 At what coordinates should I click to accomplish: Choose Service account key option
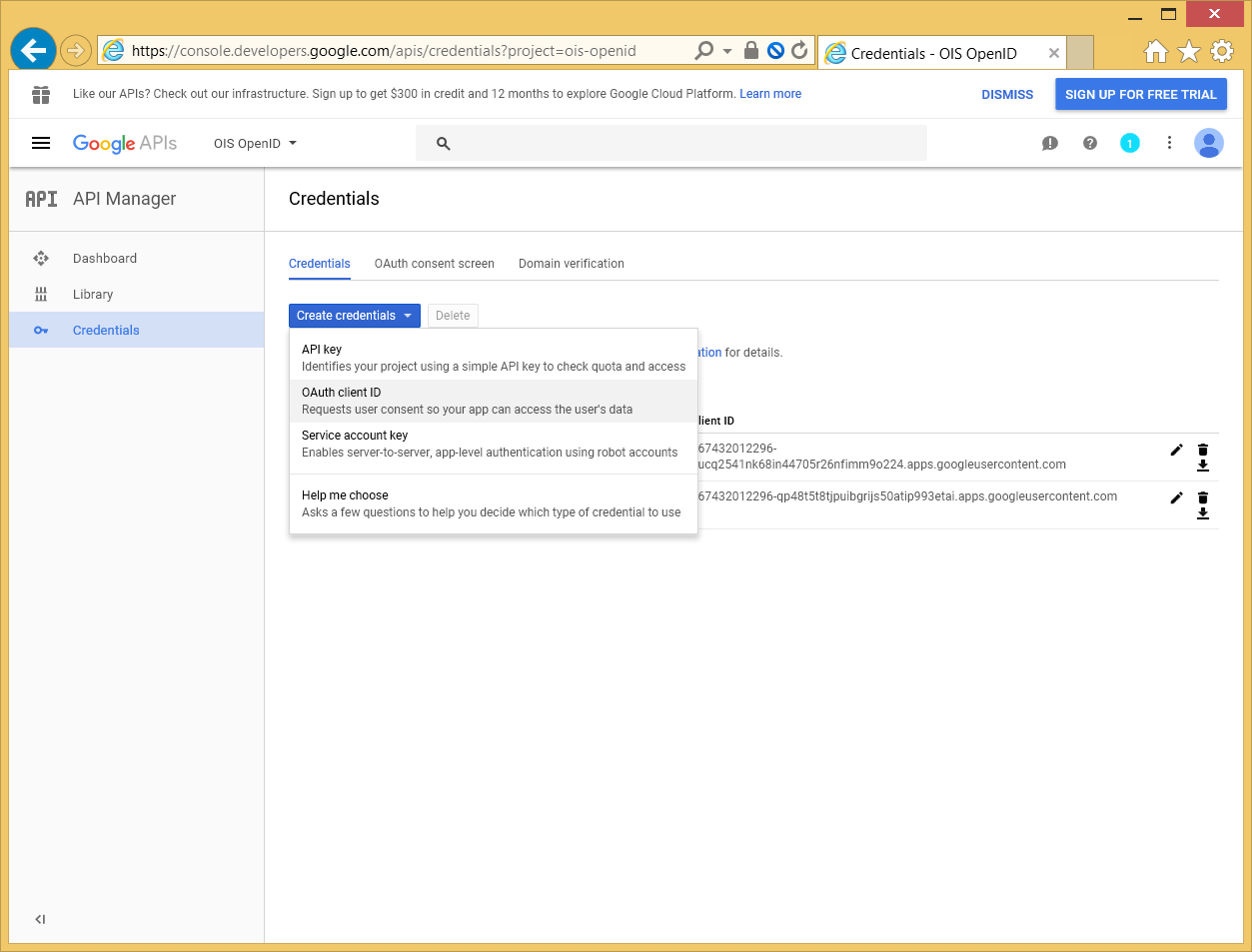(x=494, y=444)
